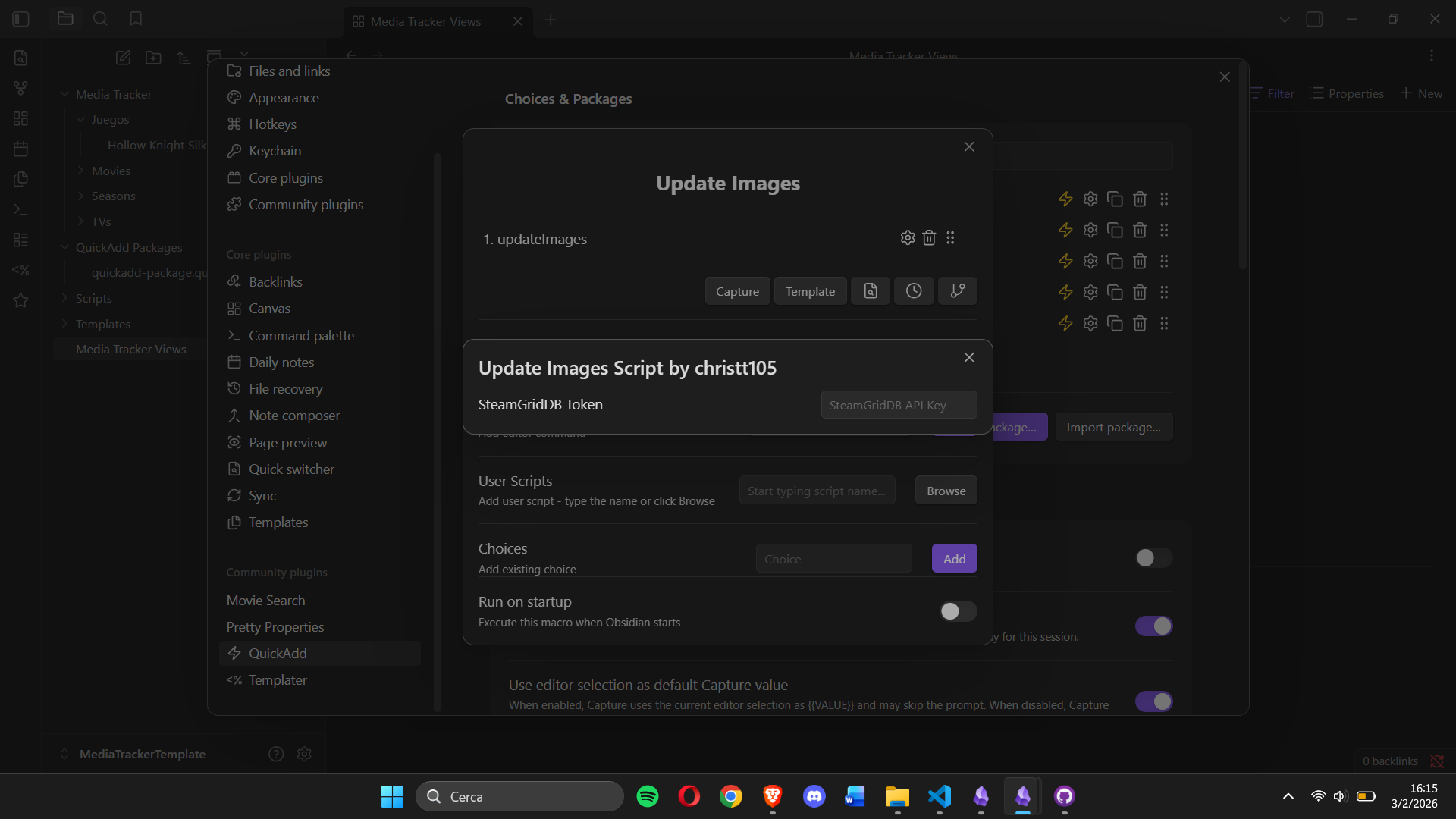This screenshot has width=1456, height=819.
Task: Close the Update Images Script dialog
Action: pos(969,357)
